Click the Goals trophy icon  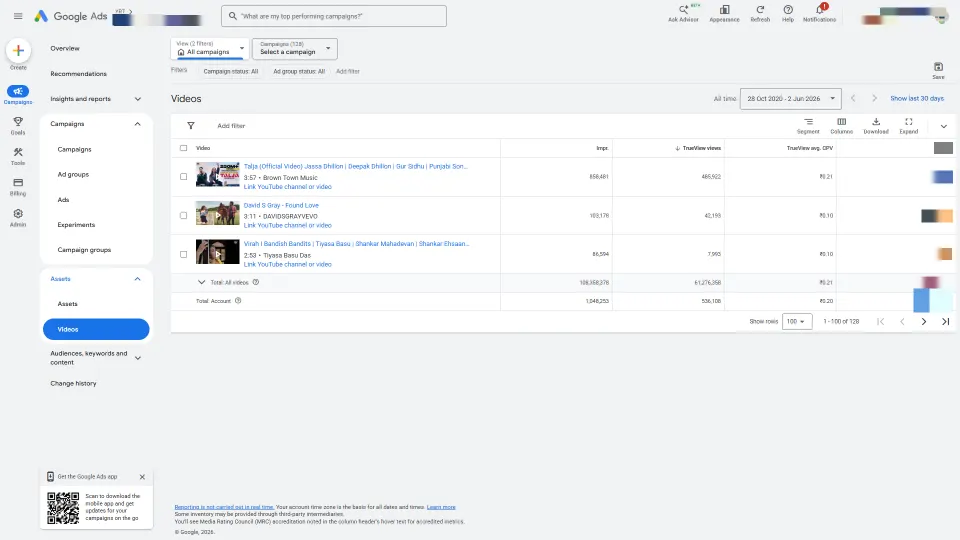tap(18, 121)
